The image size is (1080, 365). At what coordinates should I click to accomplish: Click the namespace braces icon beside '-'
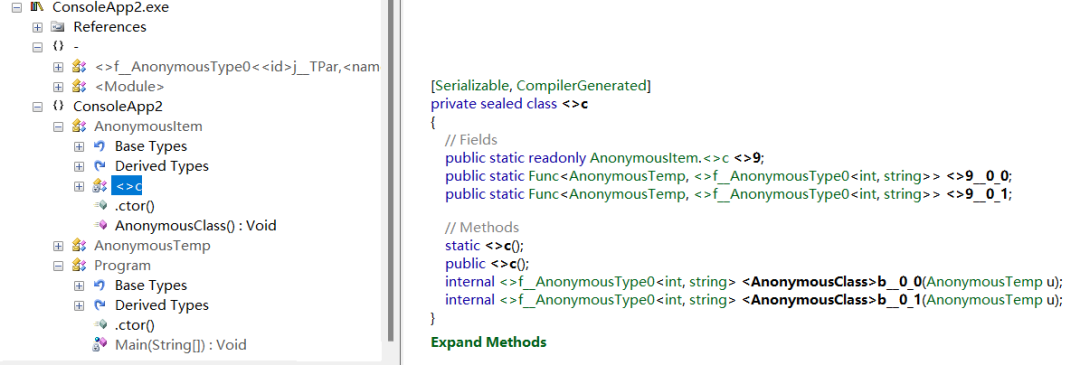tap(59, 46)
